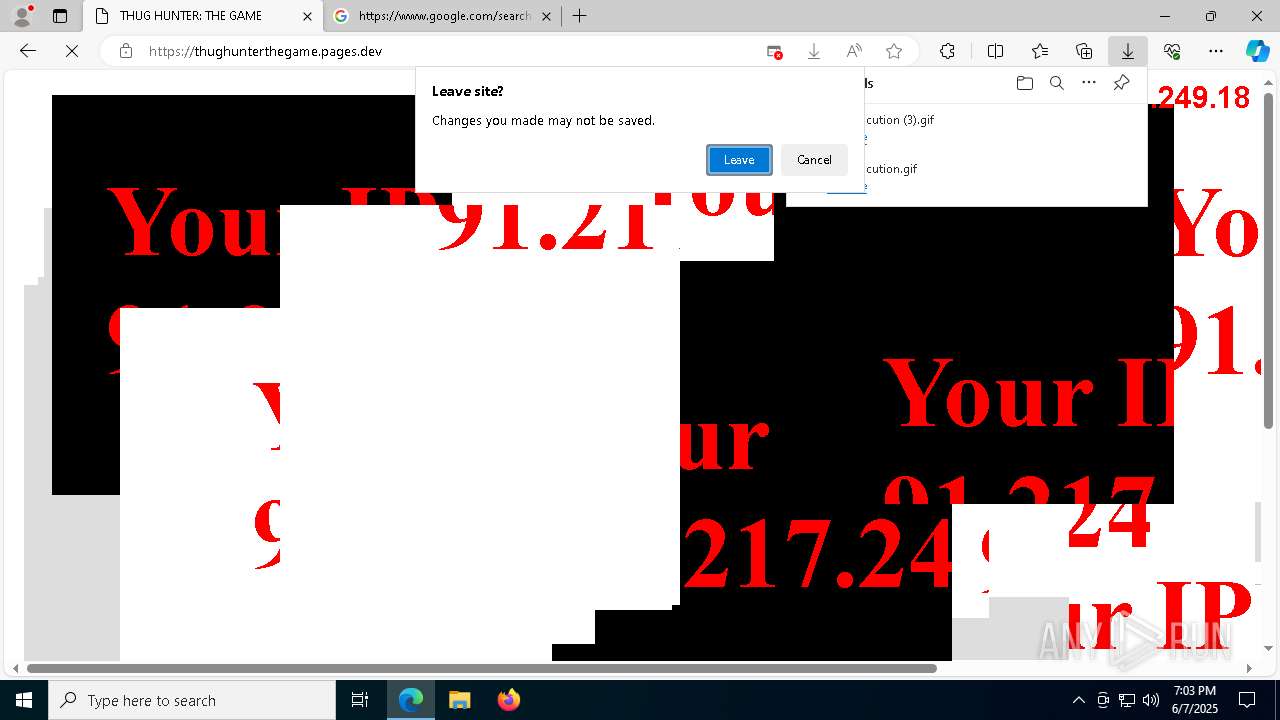
Task: Close the THUG HUNTER tab
Action: 307,16
